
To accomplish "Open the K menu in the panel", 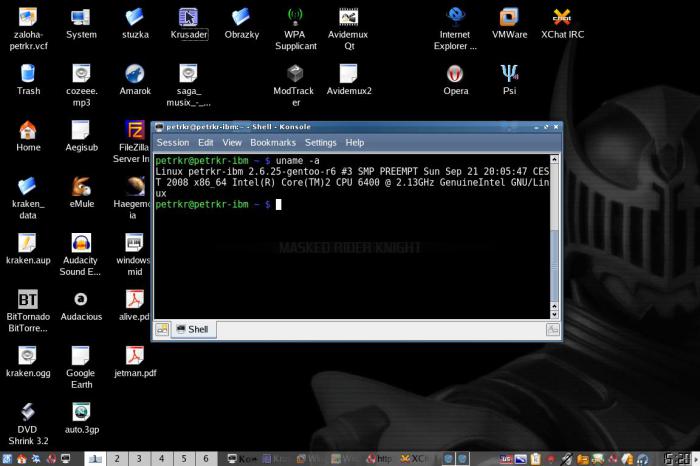I will coord(7,459).
